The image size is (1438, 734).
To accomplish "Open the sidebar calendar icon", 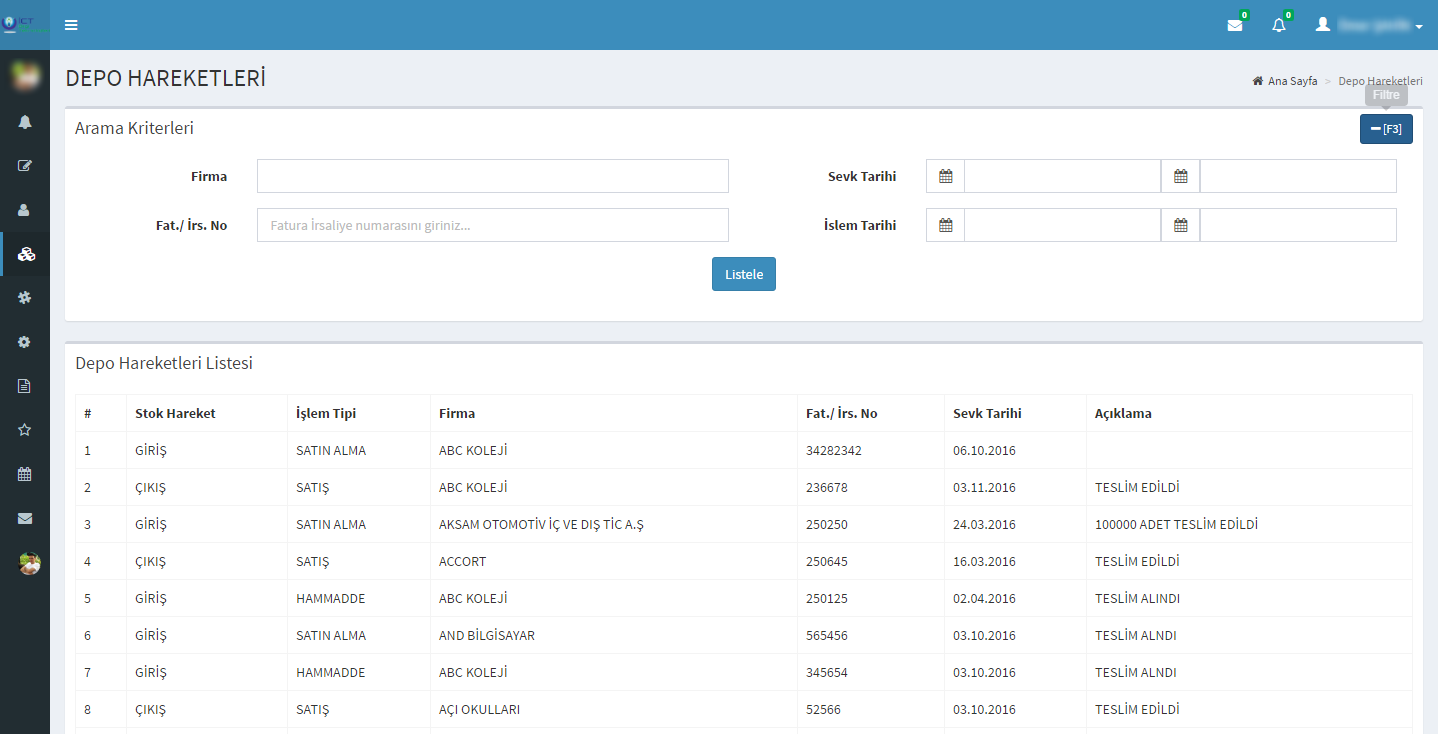I will pyautogui.click(x=25, y=474).
